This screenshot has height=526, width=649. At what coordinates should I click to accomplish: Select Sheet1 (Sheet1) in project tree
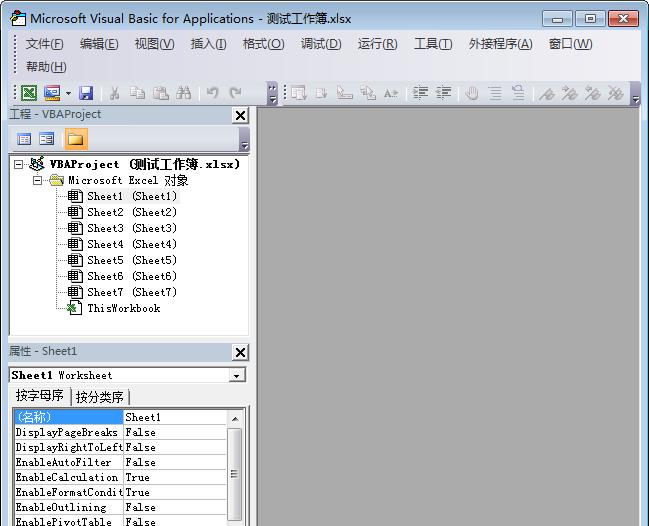point(132,196)
